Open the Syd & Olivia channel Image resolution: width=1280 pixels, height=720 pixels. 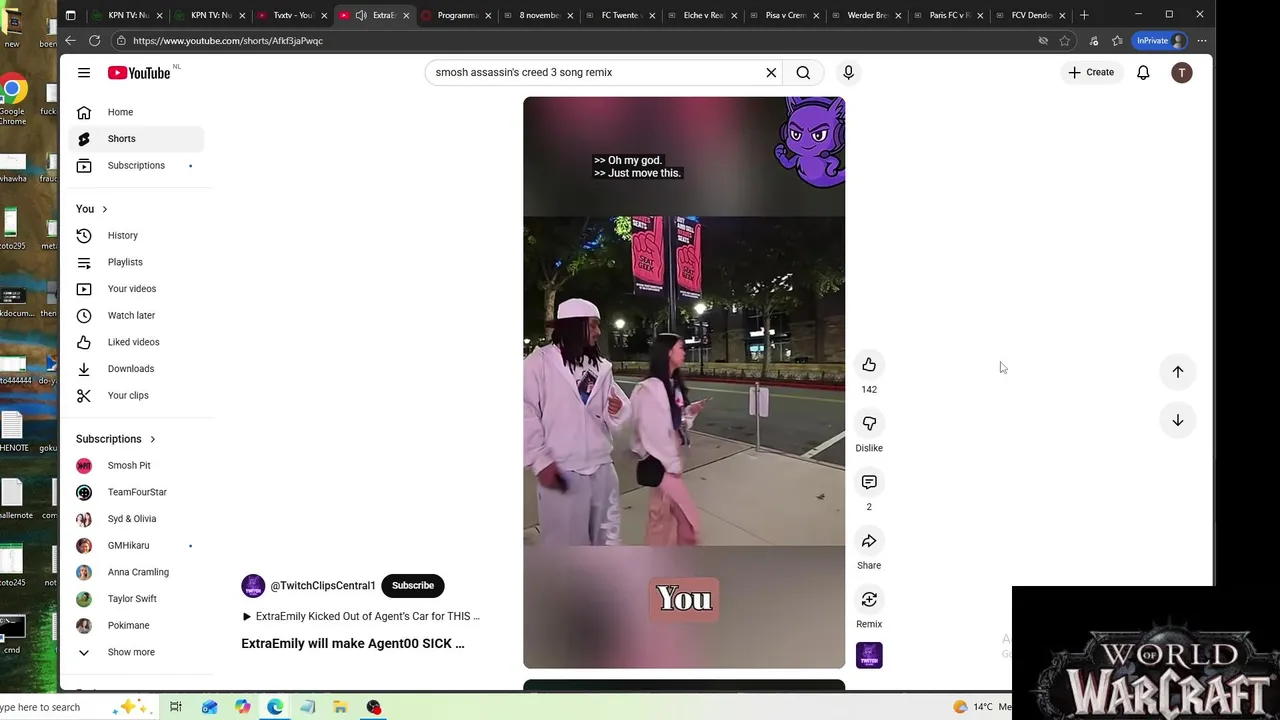(x=136, y=519)
